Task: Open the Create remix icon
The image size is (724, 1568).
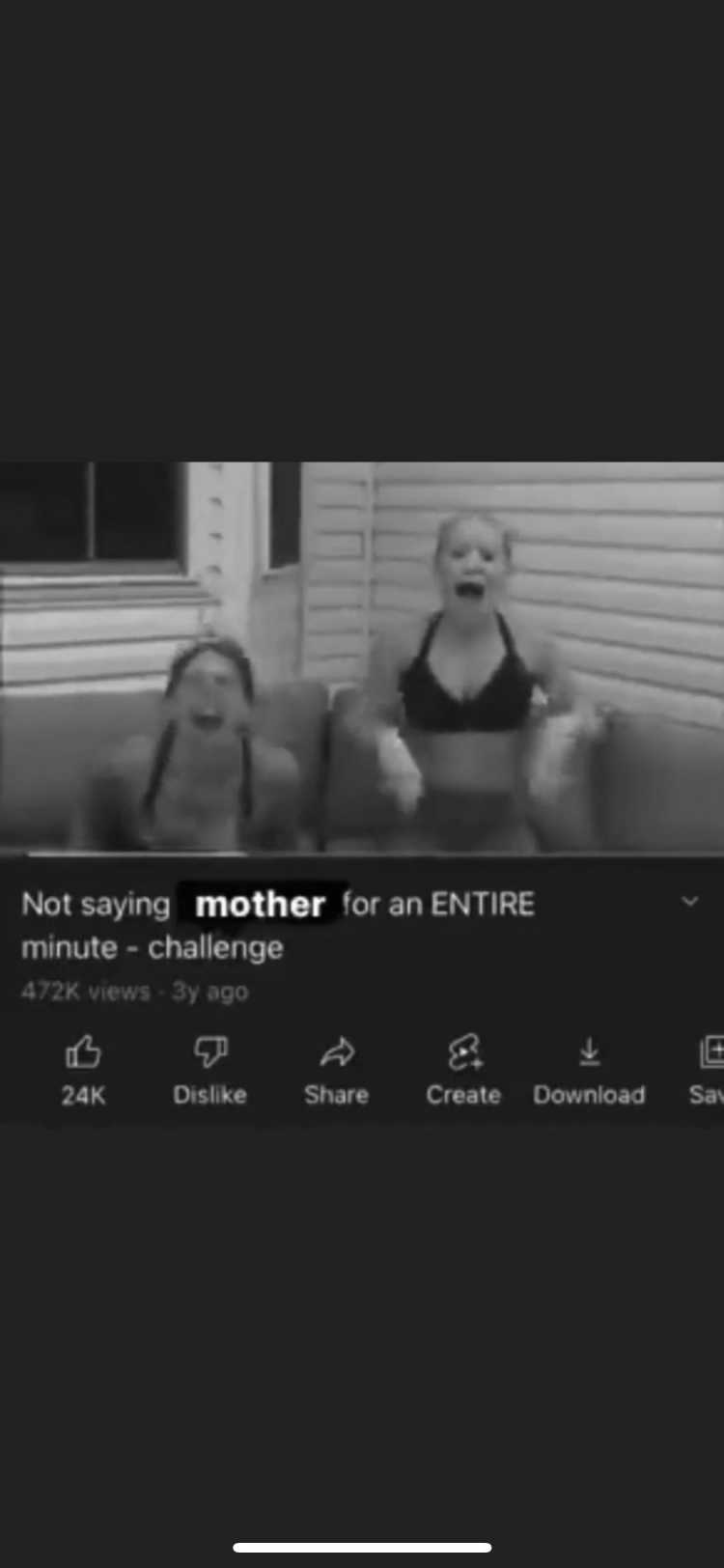Action: 464,1051
